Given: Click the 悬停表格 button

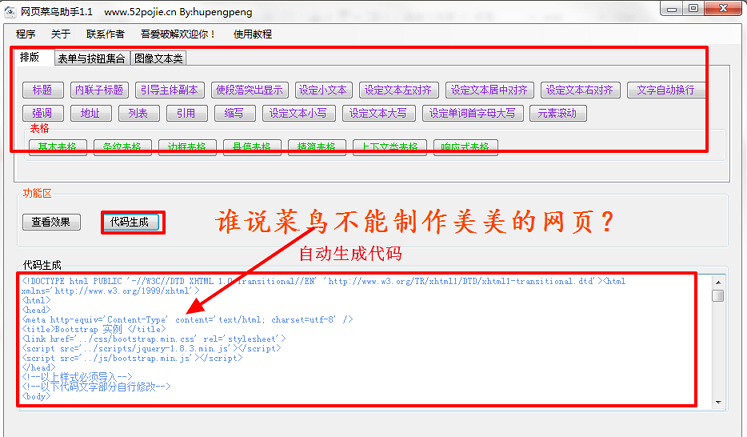Looking at the screenshot, I should [252, 147].
